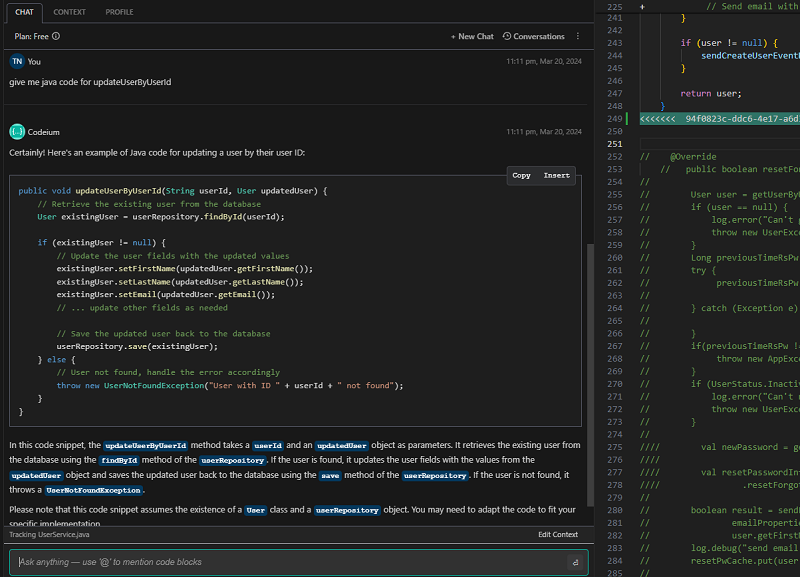The height and width of the screenshot is (577, 800).
Task: Click the Tracking UserService.java label
Action: tap(50, 535)
